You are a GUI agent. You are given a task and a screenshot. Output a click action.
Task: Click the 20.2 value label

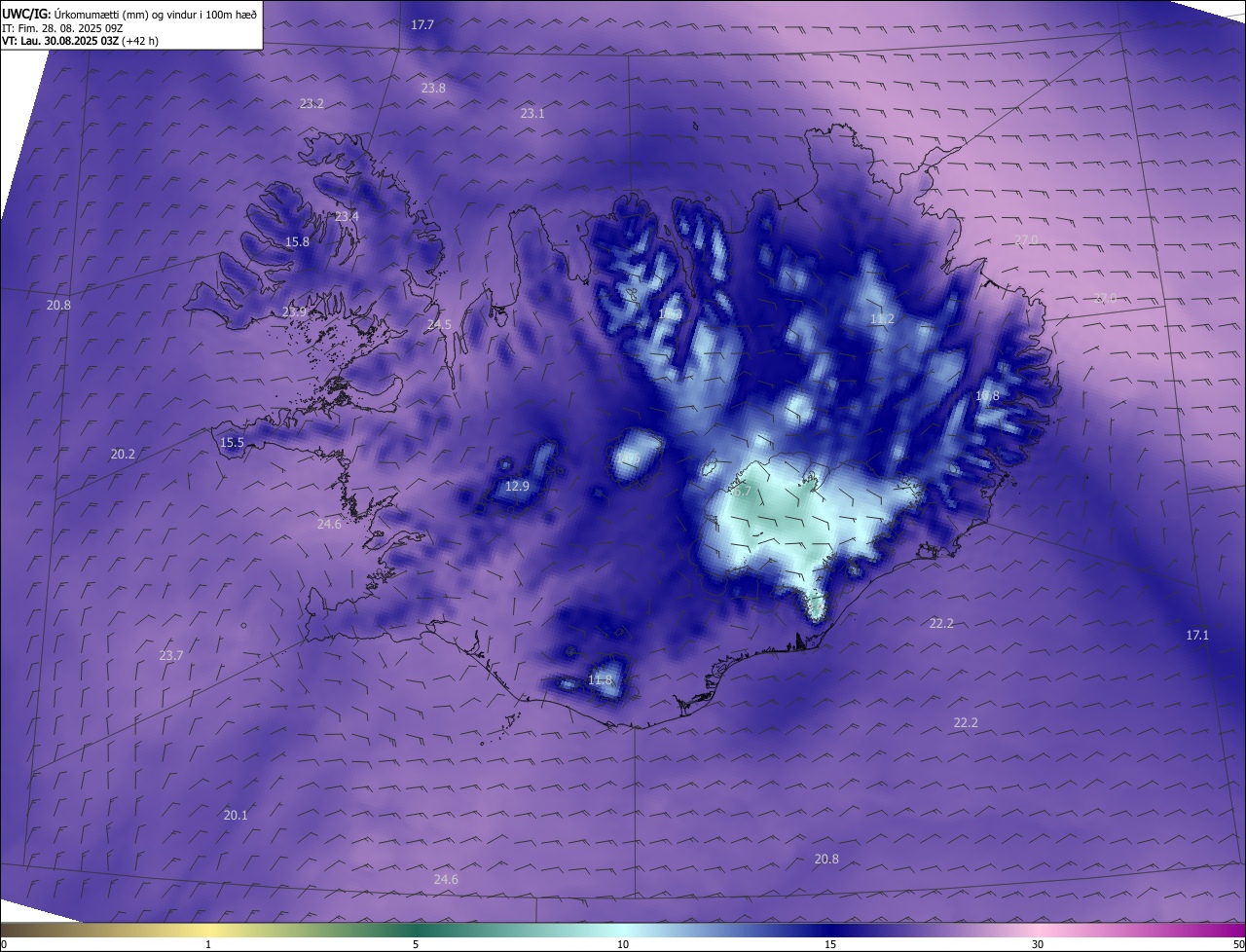[x=123, y=455]
